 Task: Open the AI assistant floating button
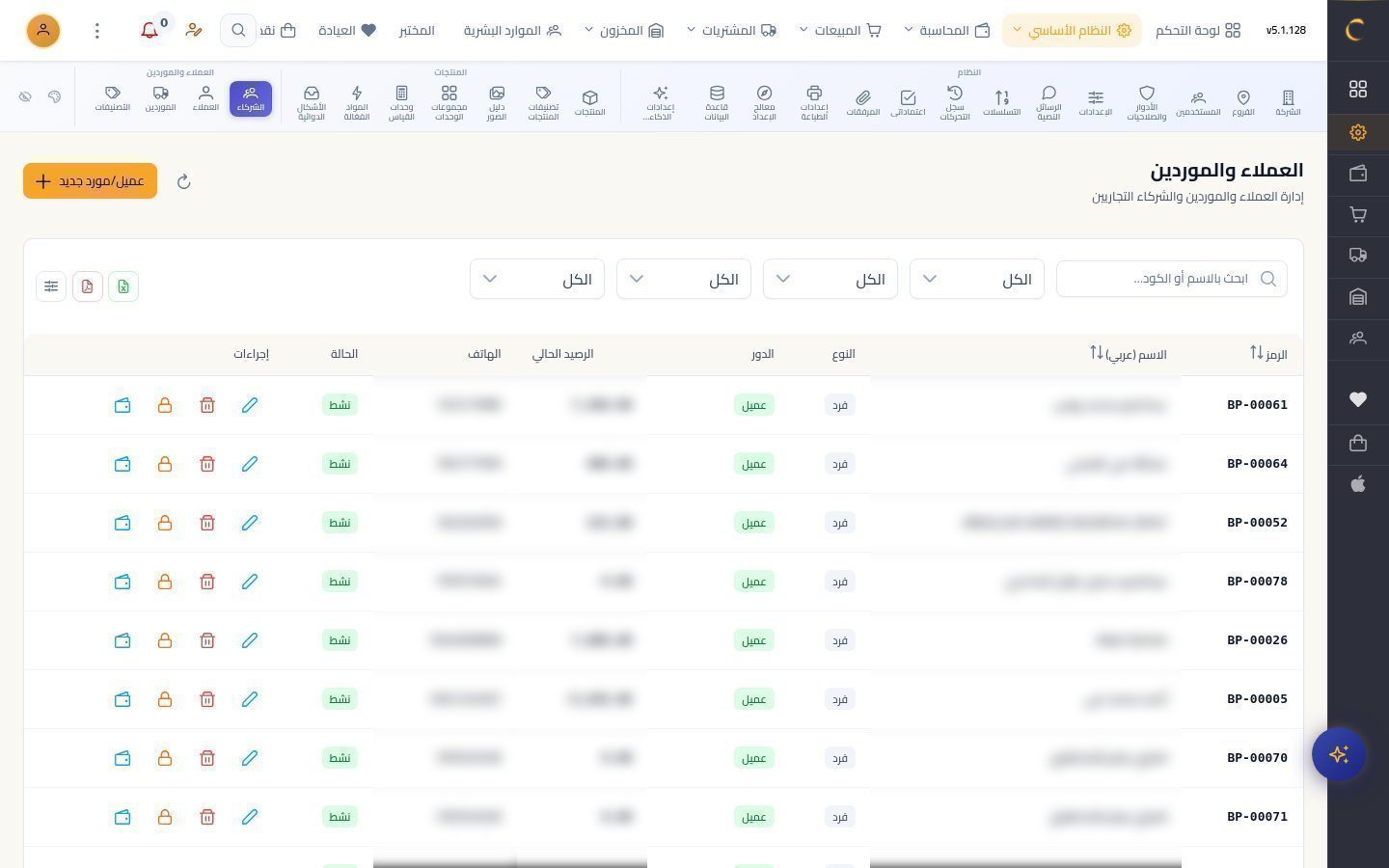tap(1339, 754)
